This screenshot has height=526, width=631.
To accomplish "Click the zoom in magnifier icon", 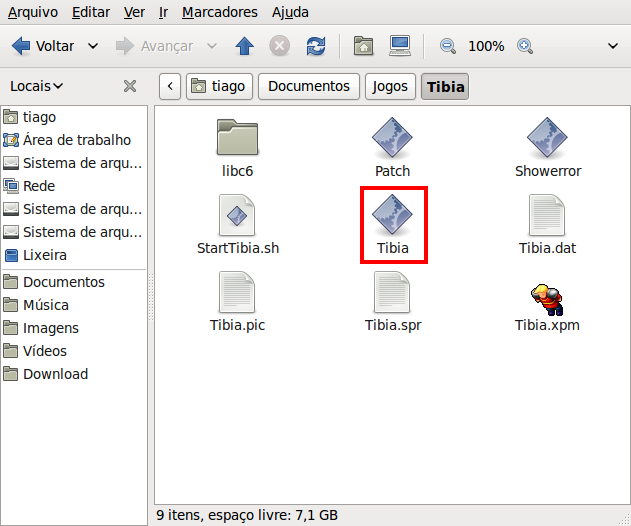I will tap(524, 46).
